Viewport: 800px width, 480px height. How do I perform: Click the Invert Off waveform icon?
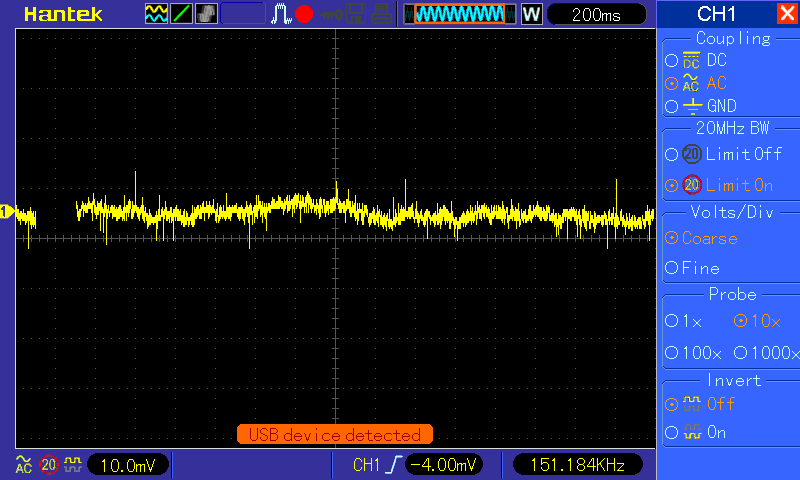692,403
